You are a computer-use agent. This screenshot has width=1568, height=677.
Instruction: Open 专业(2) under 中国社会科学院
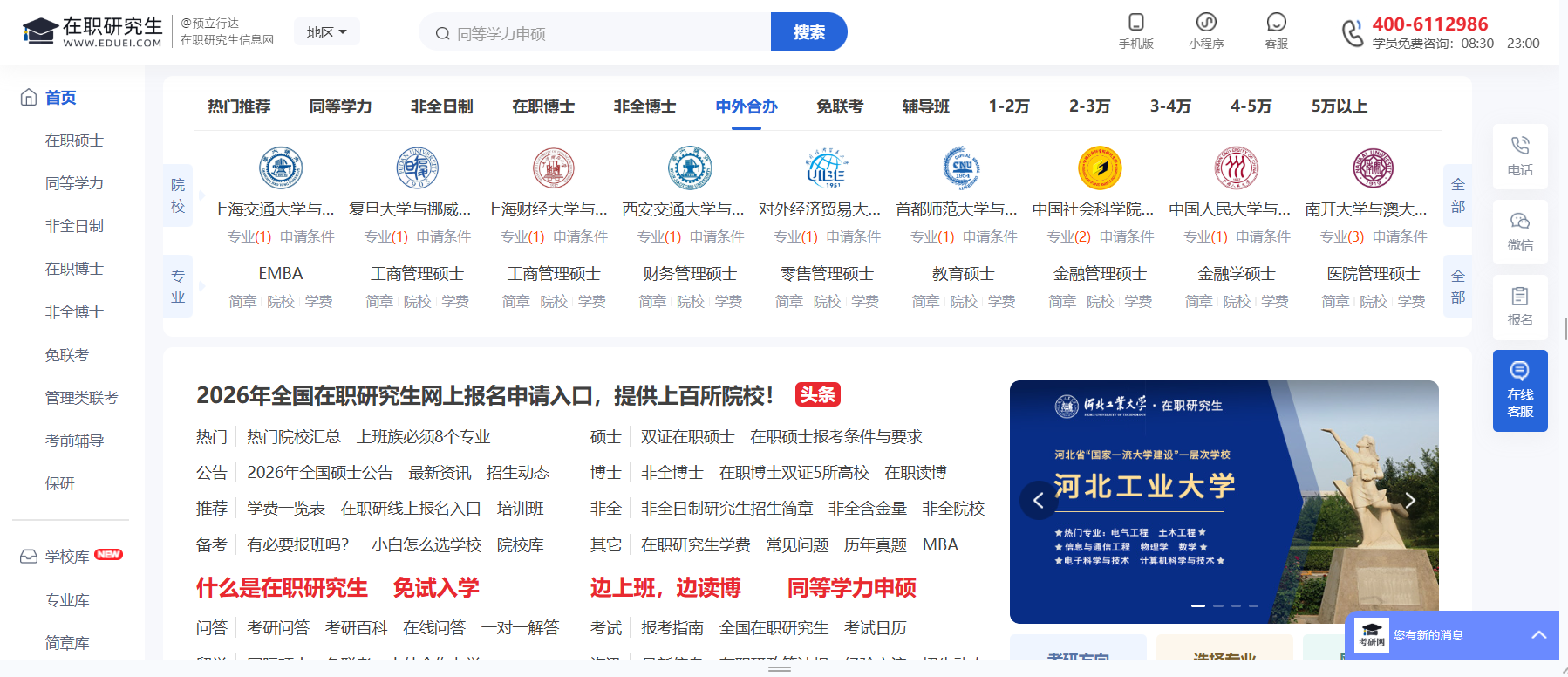pos(1068,236)
